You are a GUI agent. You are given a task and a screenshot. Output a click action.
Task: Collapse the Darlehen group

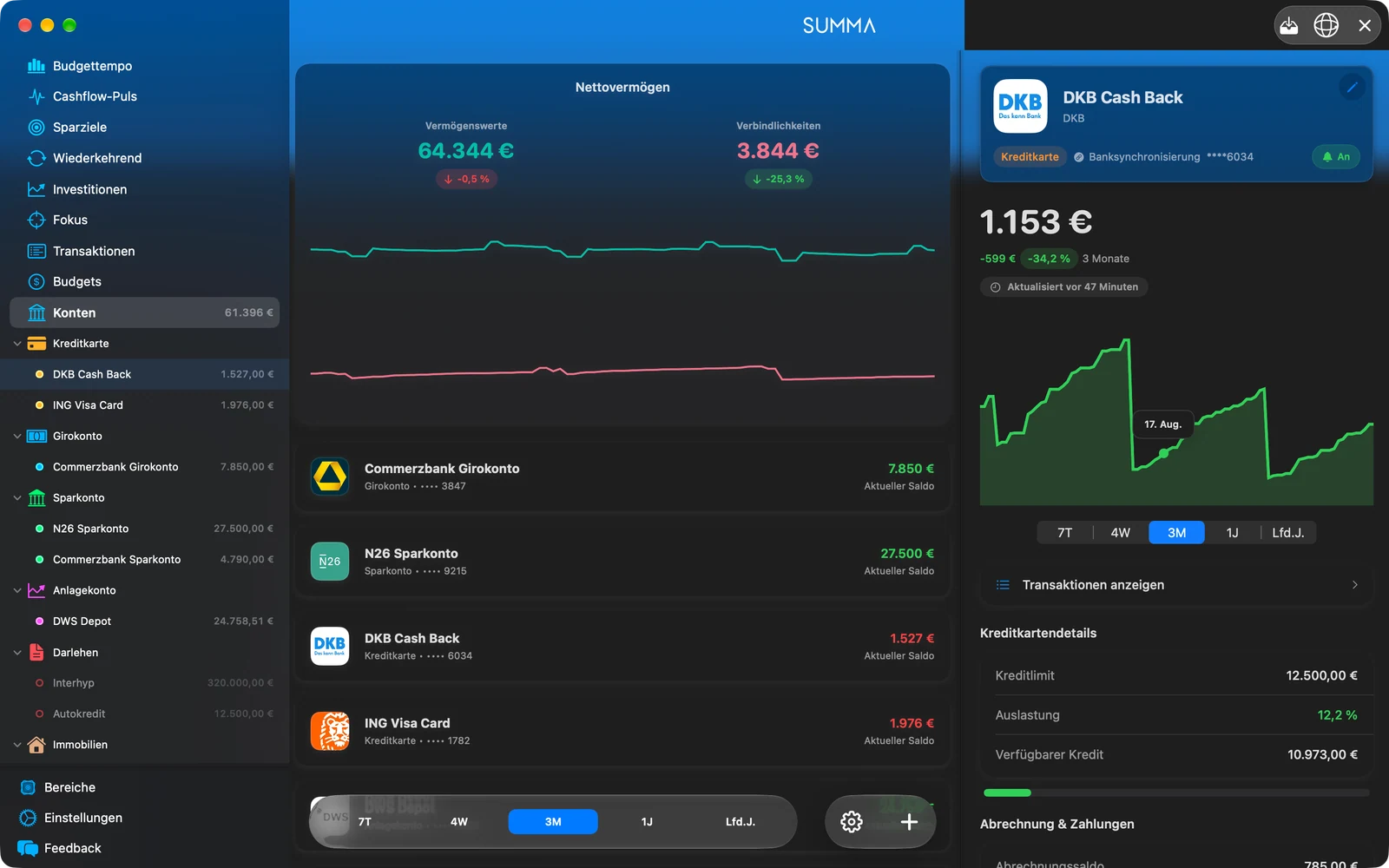pyautogui.click(x=17, y=652)
